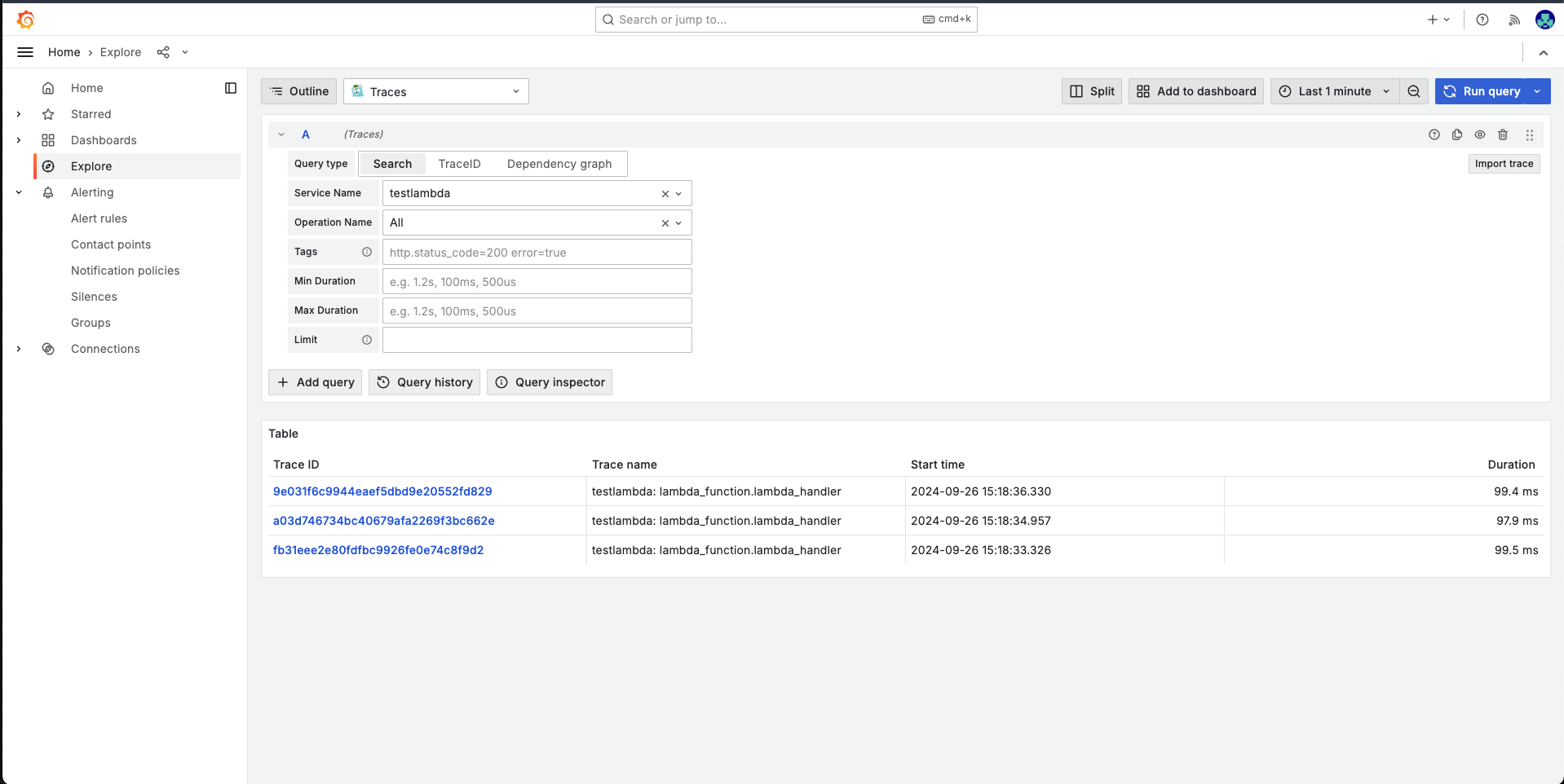Switch to the TraceID query type
1564x784 pixels.
coord(459,164)
